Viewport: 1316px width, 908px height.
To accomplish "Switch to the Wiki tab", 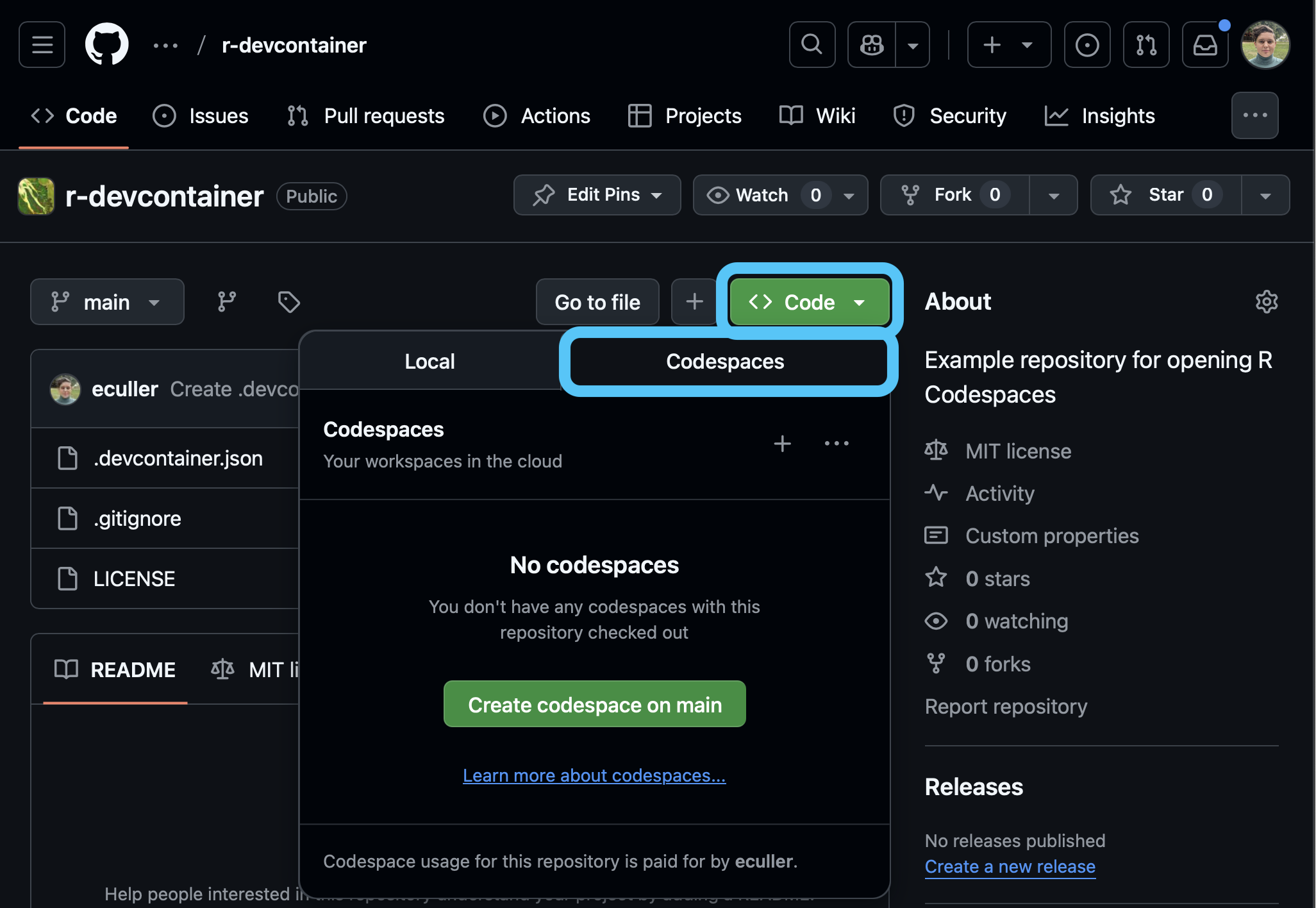I will coord(817,116).
